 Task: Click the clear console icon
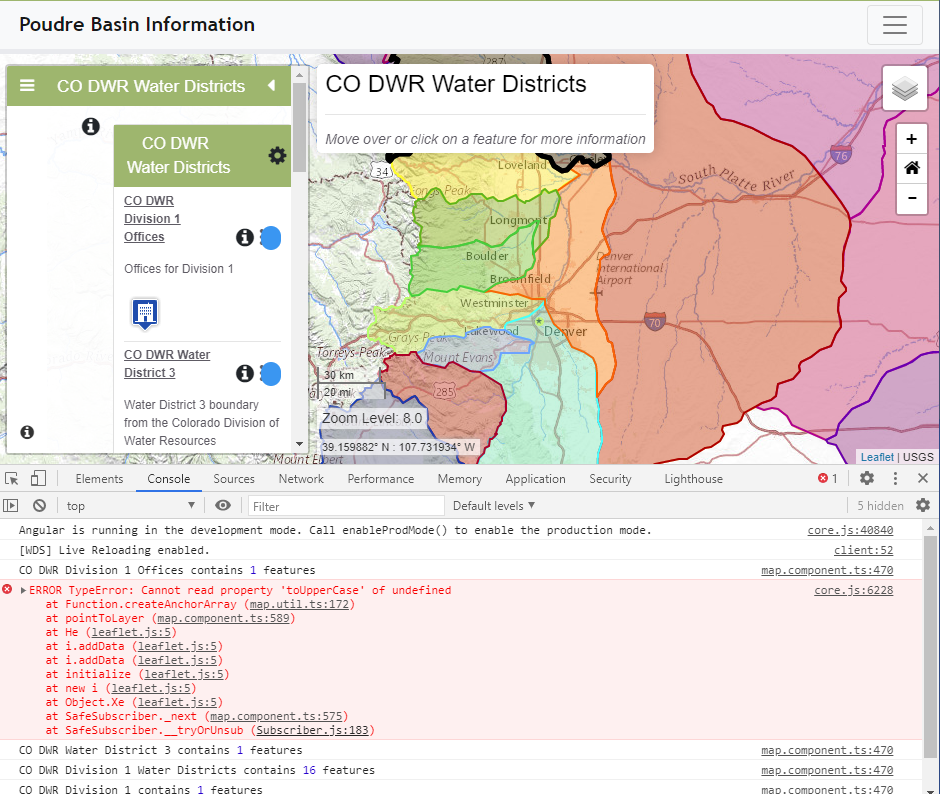tap(39, 505)
